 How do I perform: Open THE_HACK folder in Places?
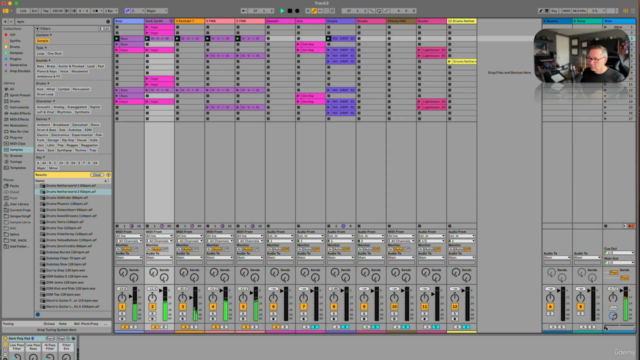(x=18, y=240)
